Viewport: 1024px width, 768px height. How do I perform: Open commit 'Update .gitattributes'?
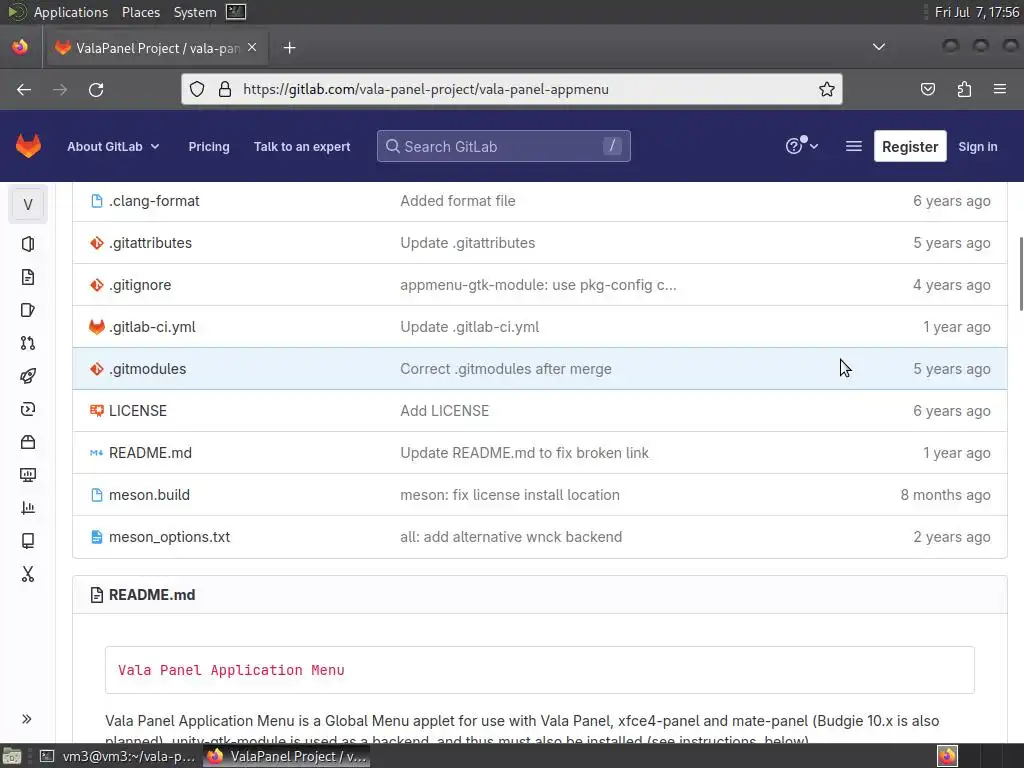(x=468, y=243)
